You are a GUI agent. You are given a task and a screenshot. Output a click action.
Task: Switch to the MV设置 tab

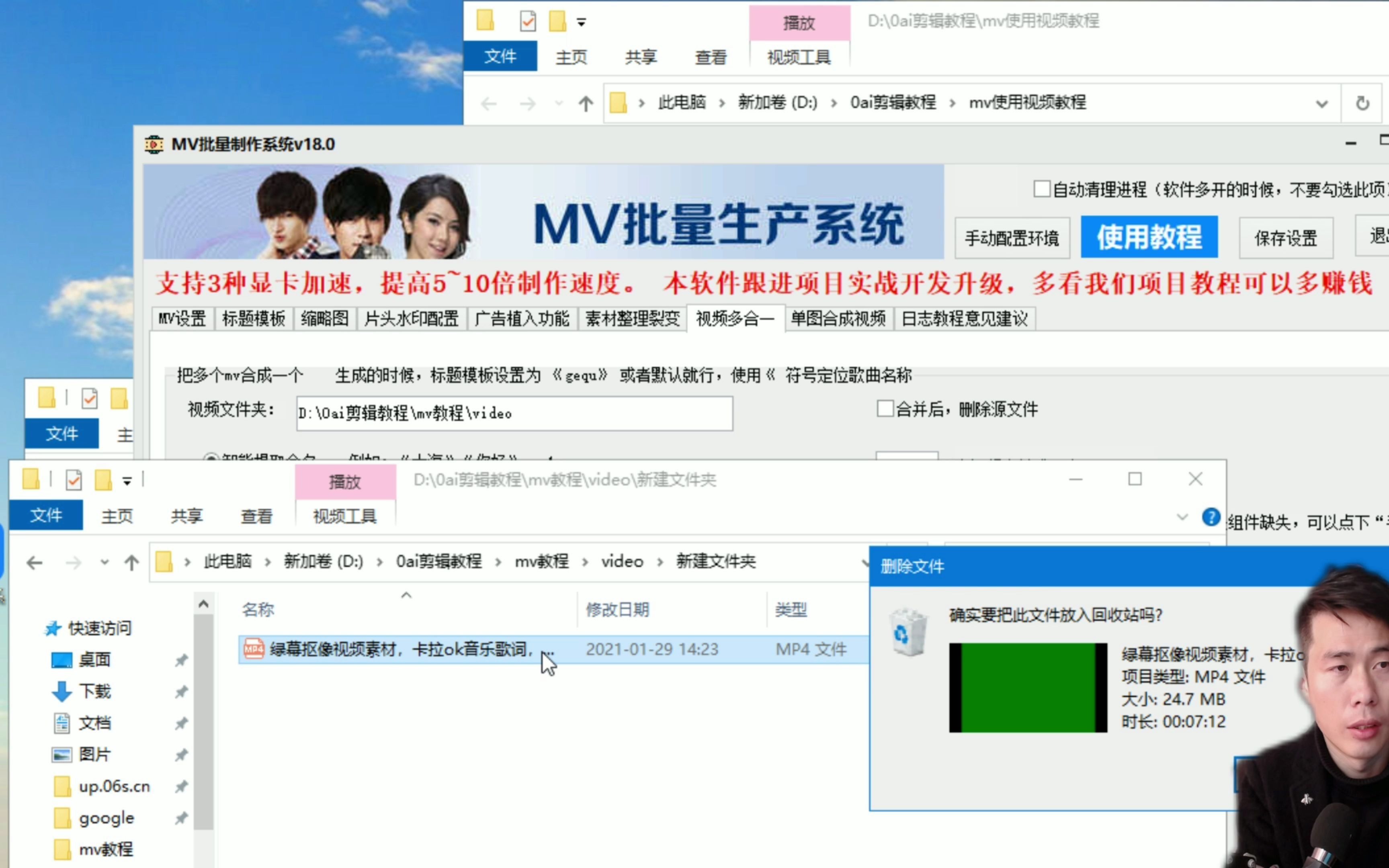pos(182,319)
